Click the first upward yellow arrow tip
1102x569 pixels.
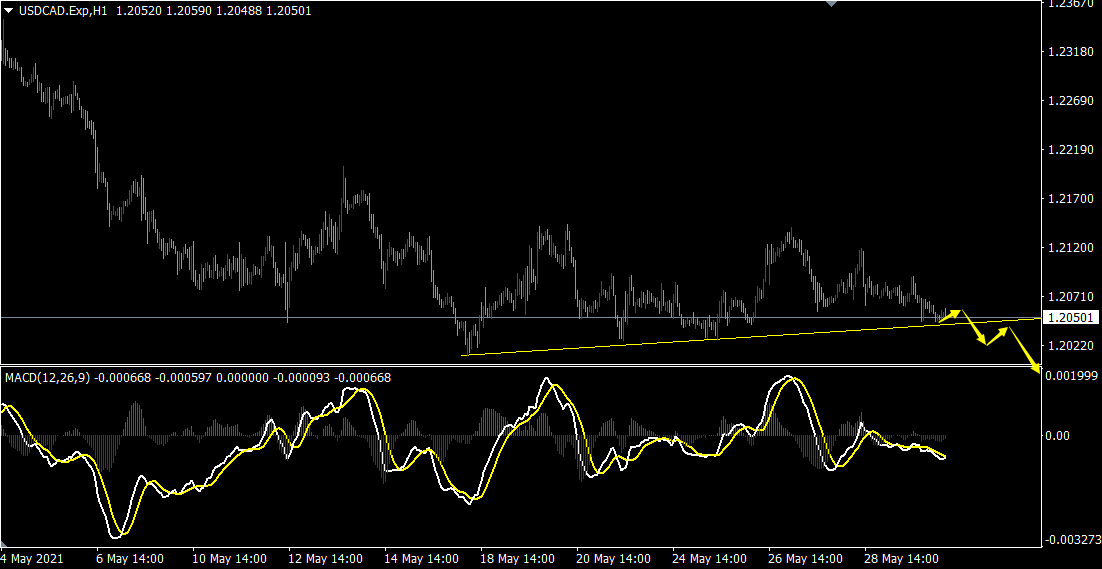tap(958, 311)
